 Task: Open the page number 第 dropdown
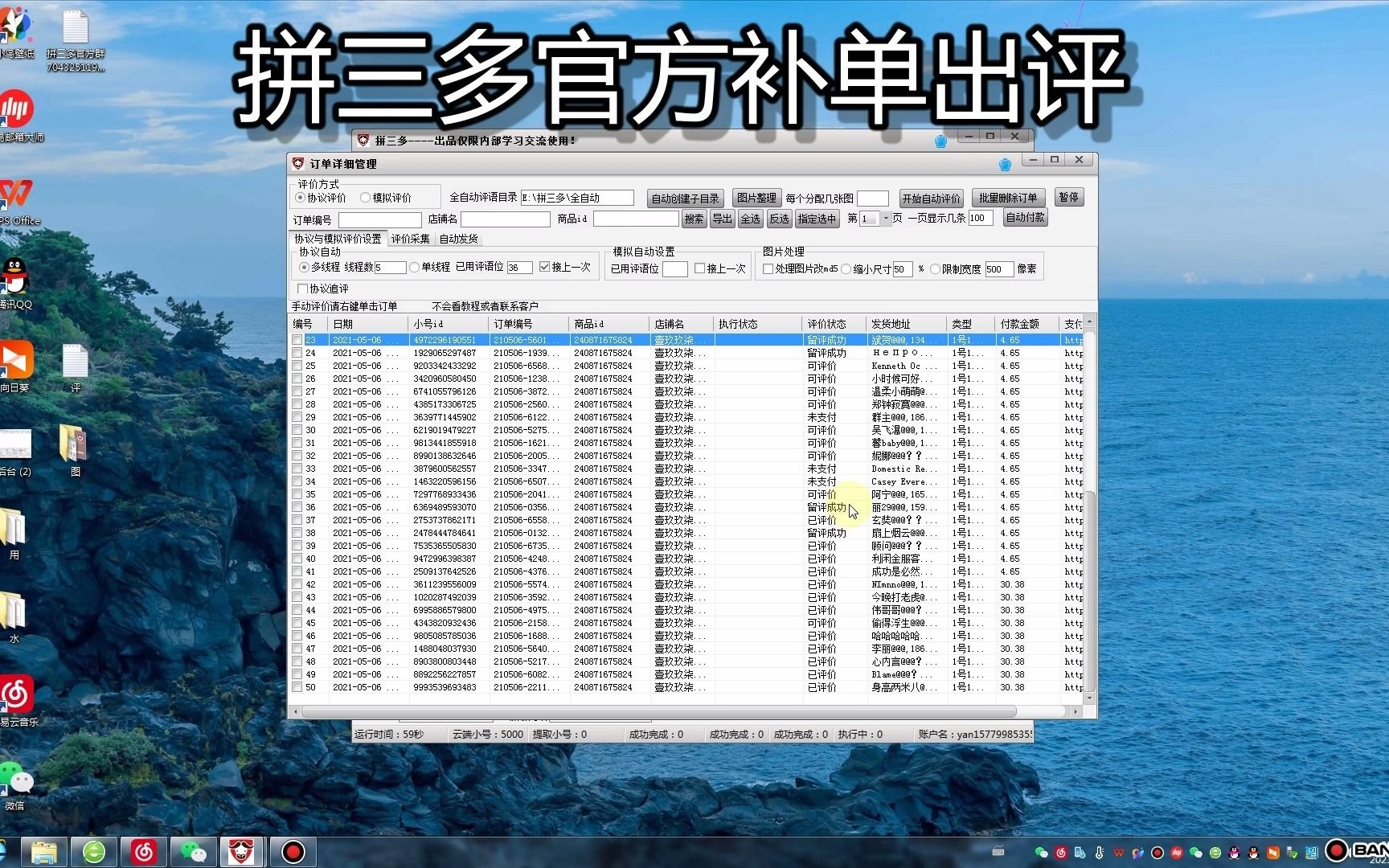[887, 219]
